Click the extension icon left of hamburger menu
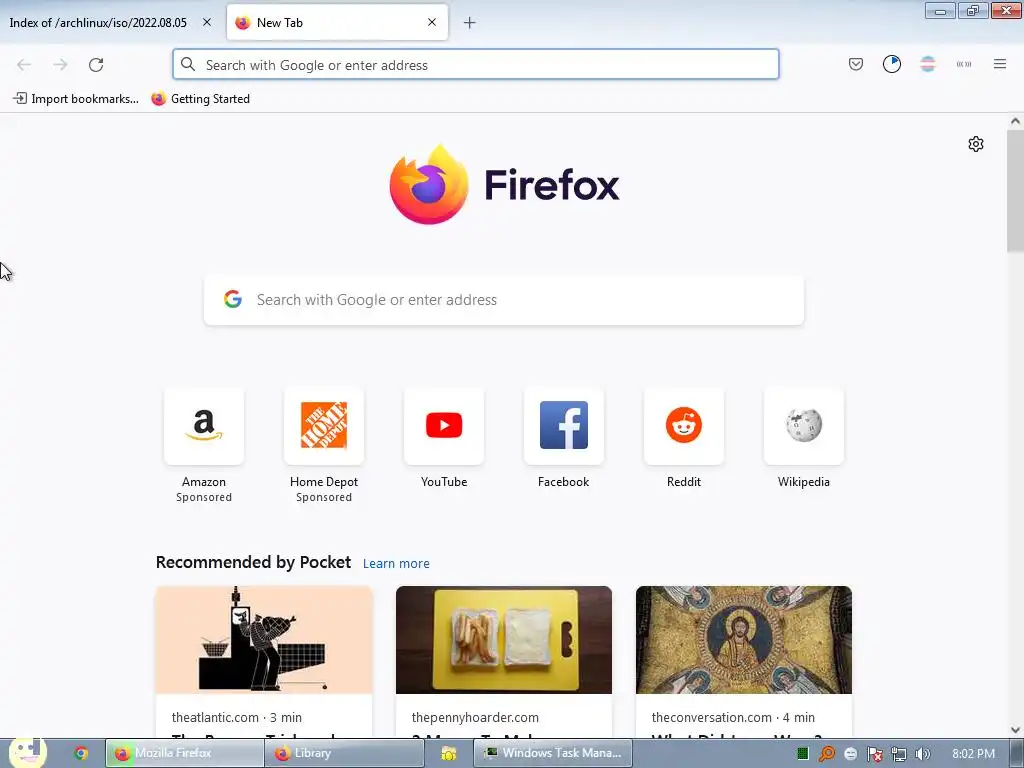This screenshot has width=1024, height=768. tap(964, 64)
